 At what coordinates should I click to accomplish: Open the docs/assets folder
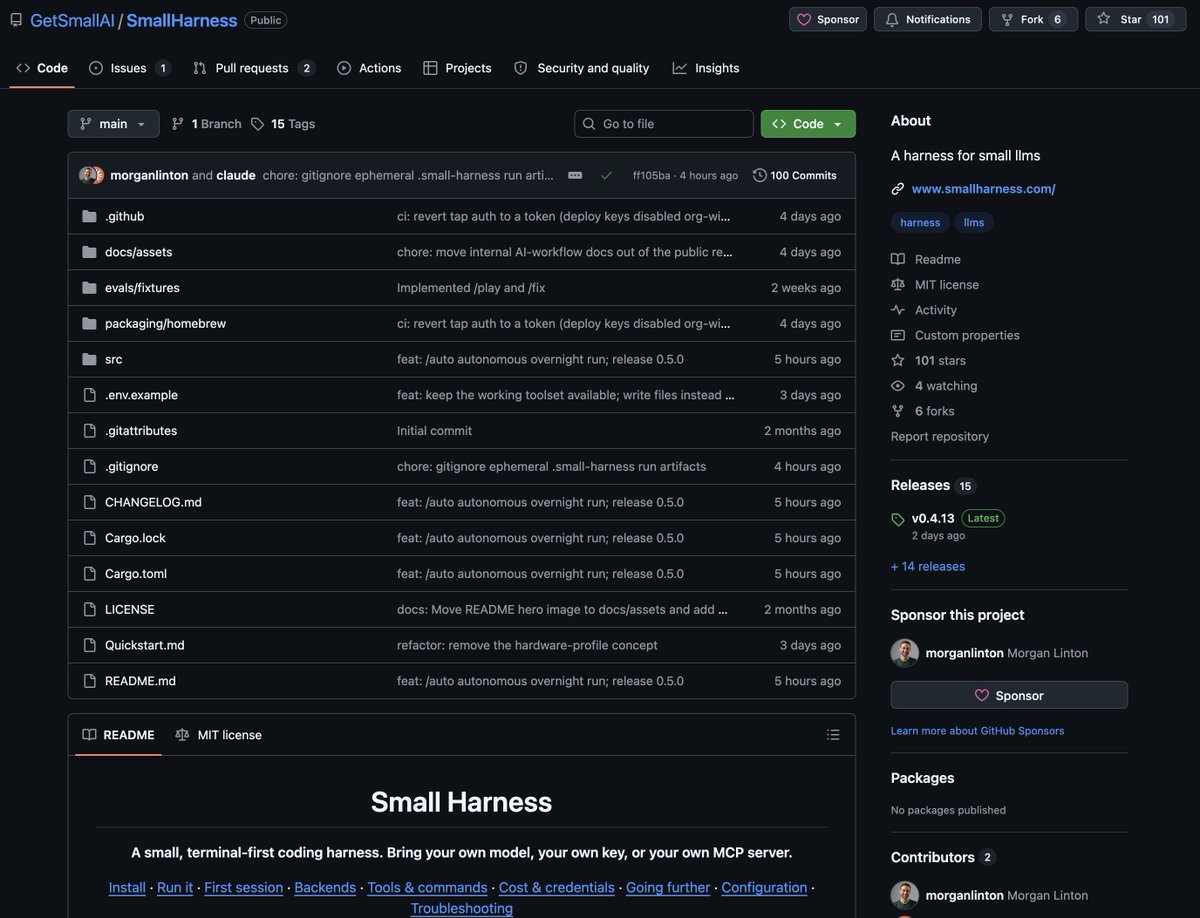tap(139, 252)
